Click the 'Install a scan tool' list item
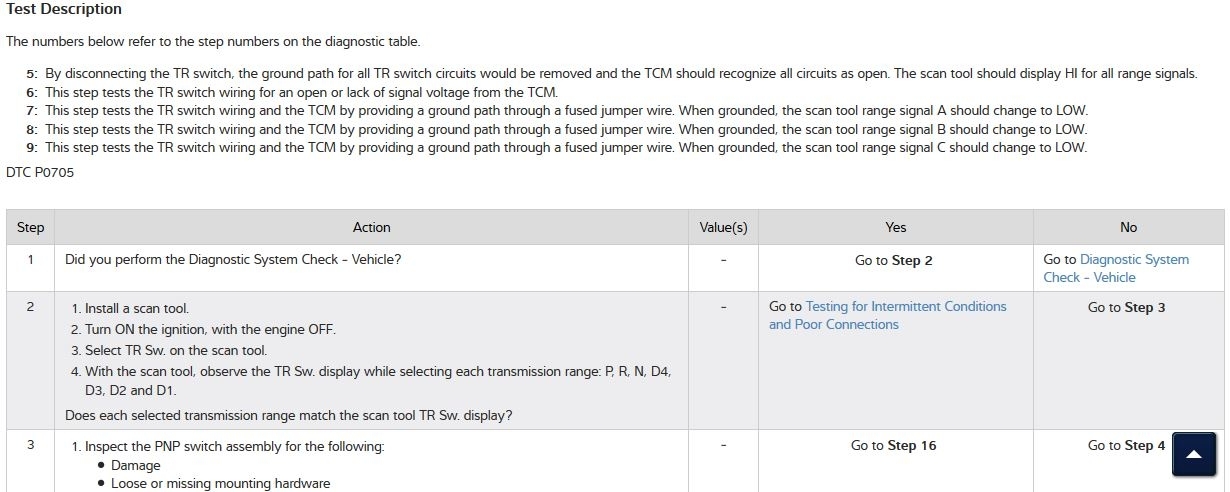1230x492 pixels. pos(136,309)
